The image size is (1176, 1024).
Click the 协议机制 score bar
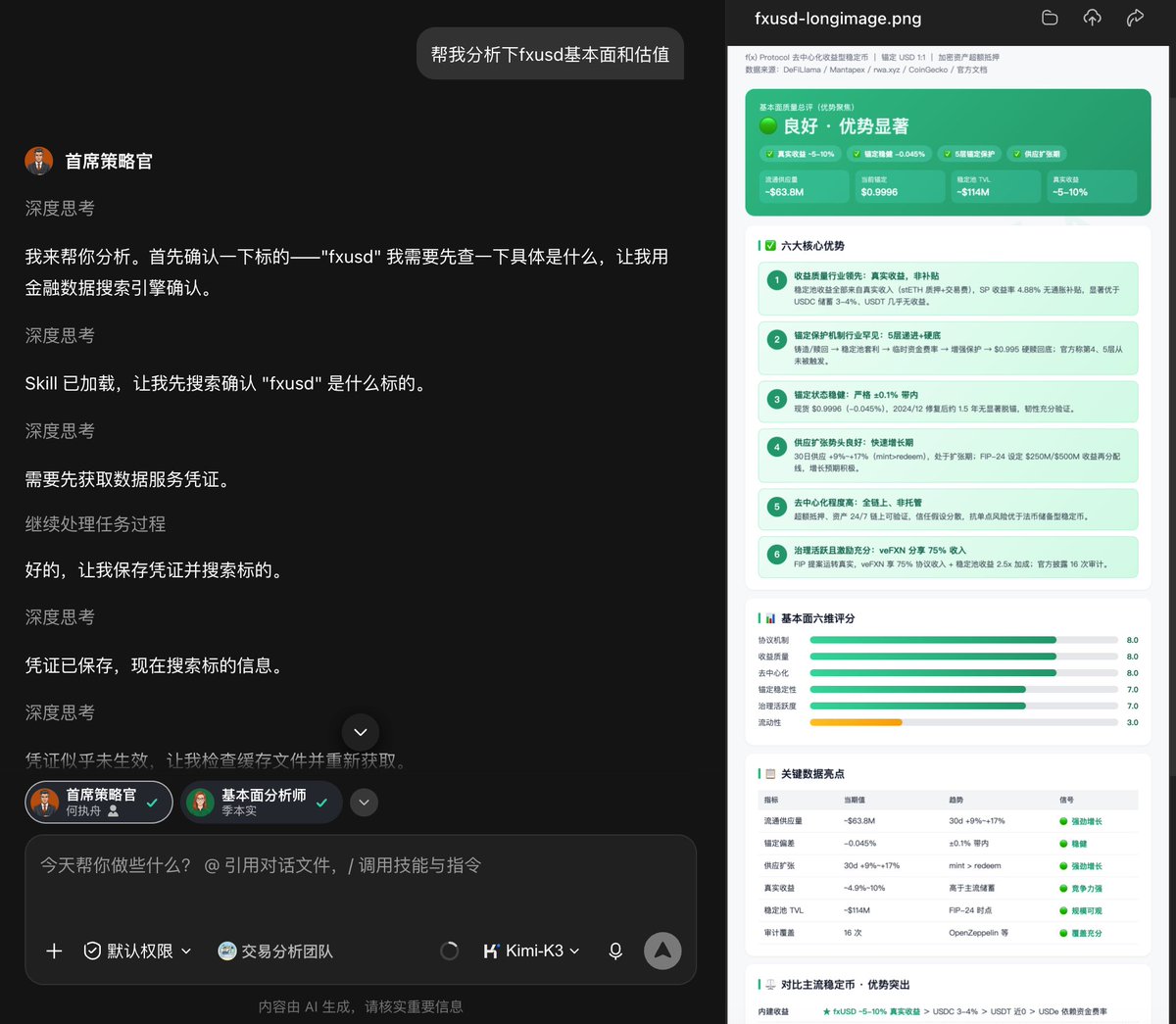click(x=963, y=640)
